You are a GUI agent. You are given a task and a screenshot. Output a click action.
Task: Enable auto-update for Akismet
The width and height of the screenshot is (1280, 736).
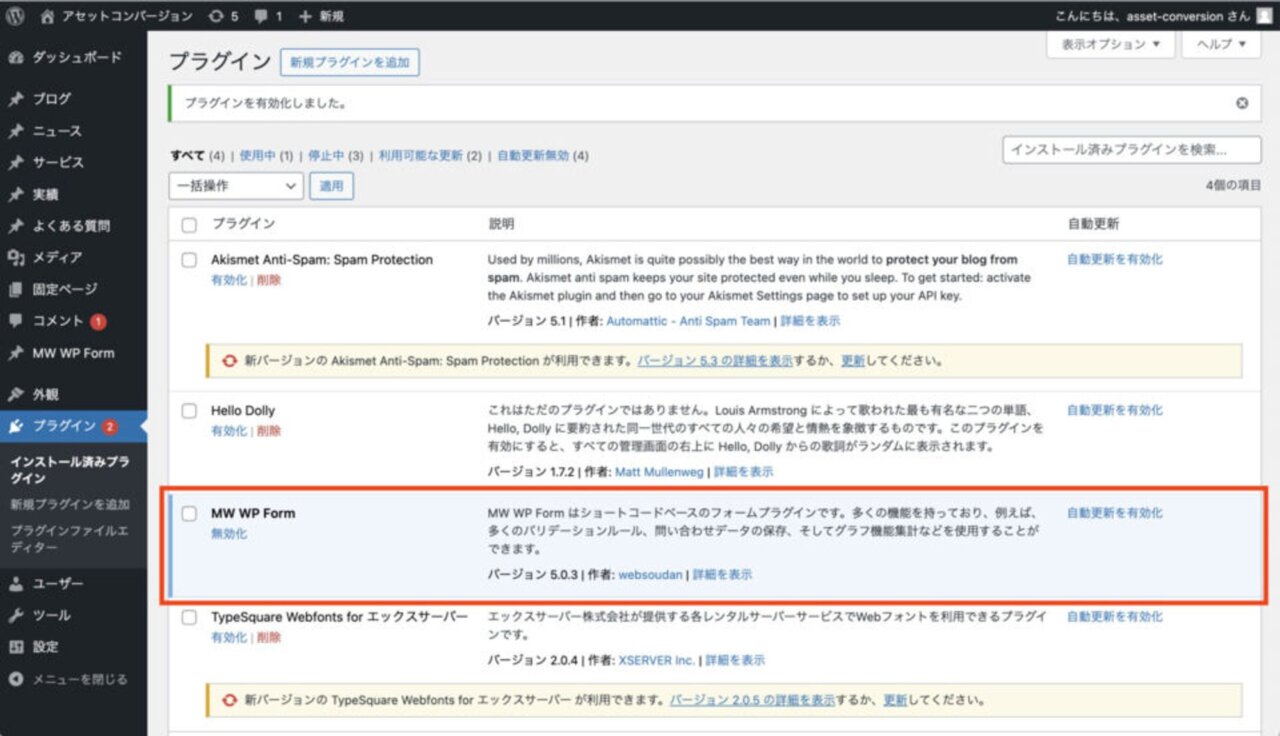pyautogui.click(x=1115, y=259)
